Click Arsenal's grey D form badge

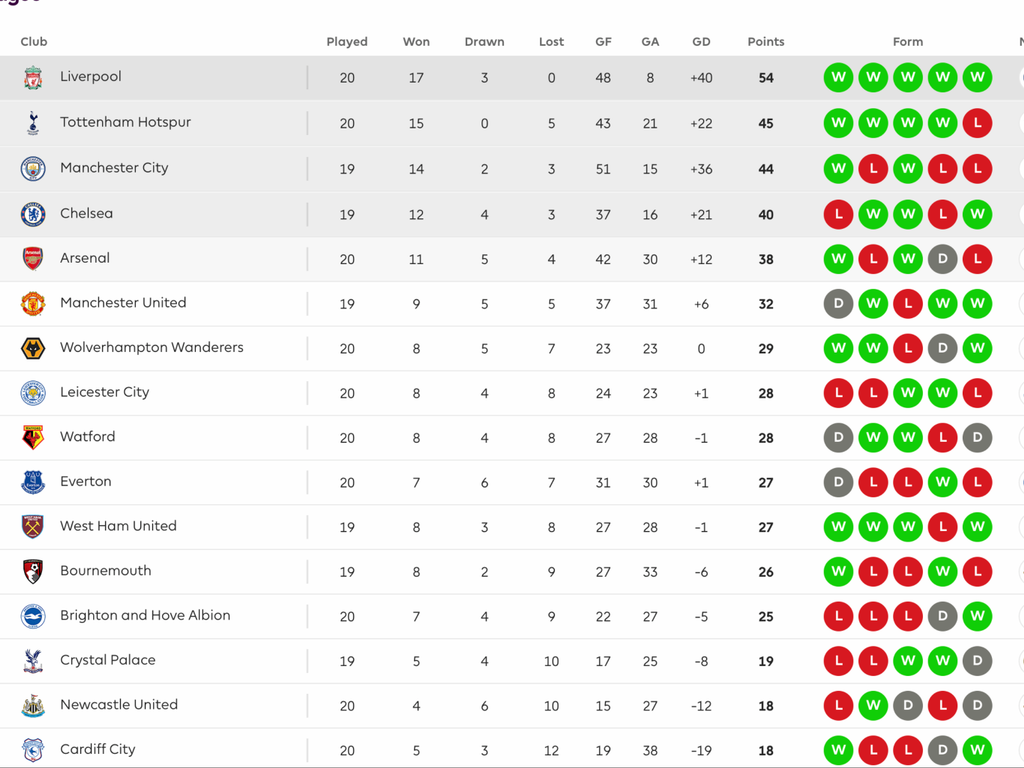tap(942, 259)
